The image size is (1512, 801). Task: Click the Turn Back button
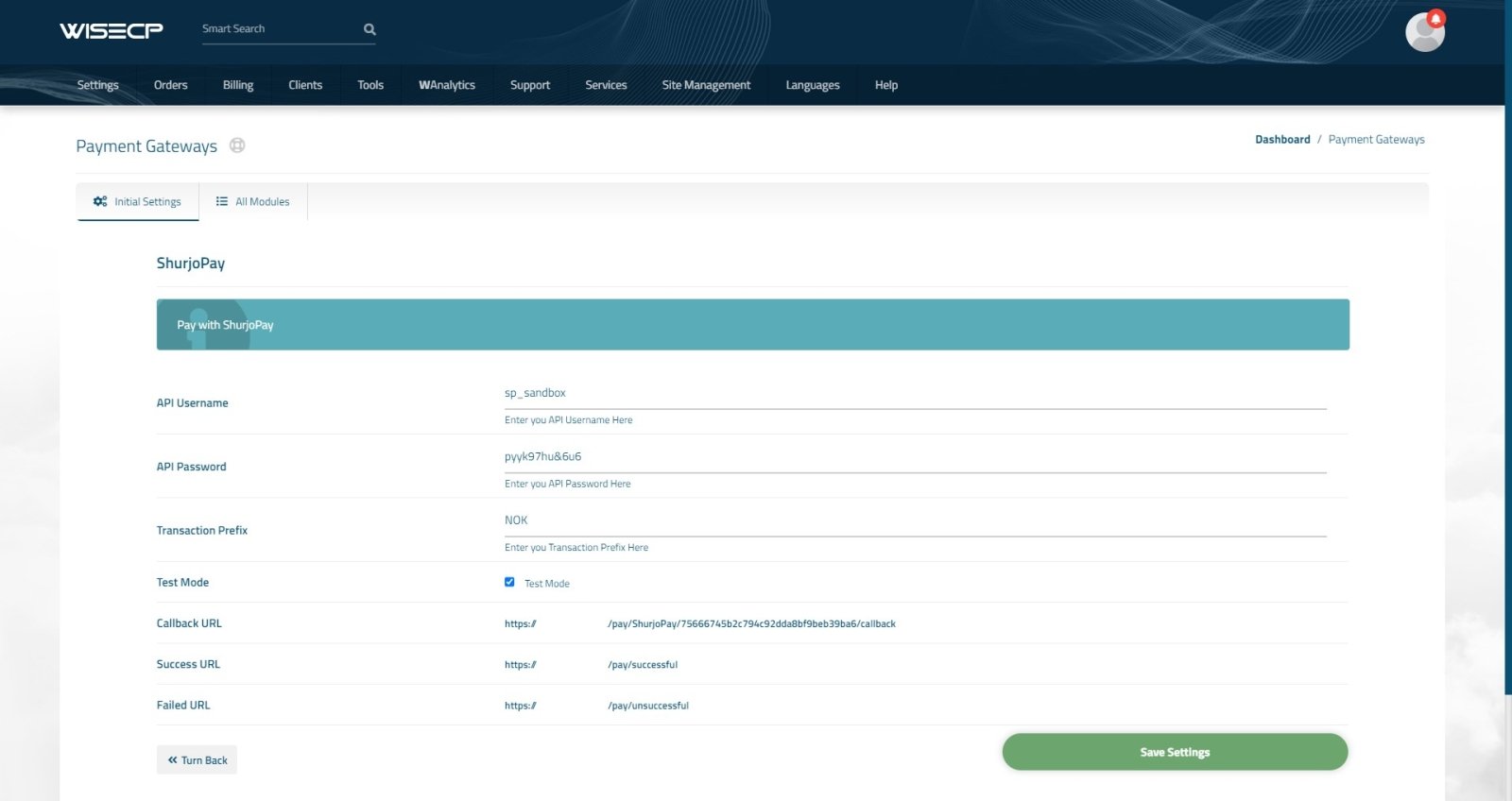(x=197, y=760)
